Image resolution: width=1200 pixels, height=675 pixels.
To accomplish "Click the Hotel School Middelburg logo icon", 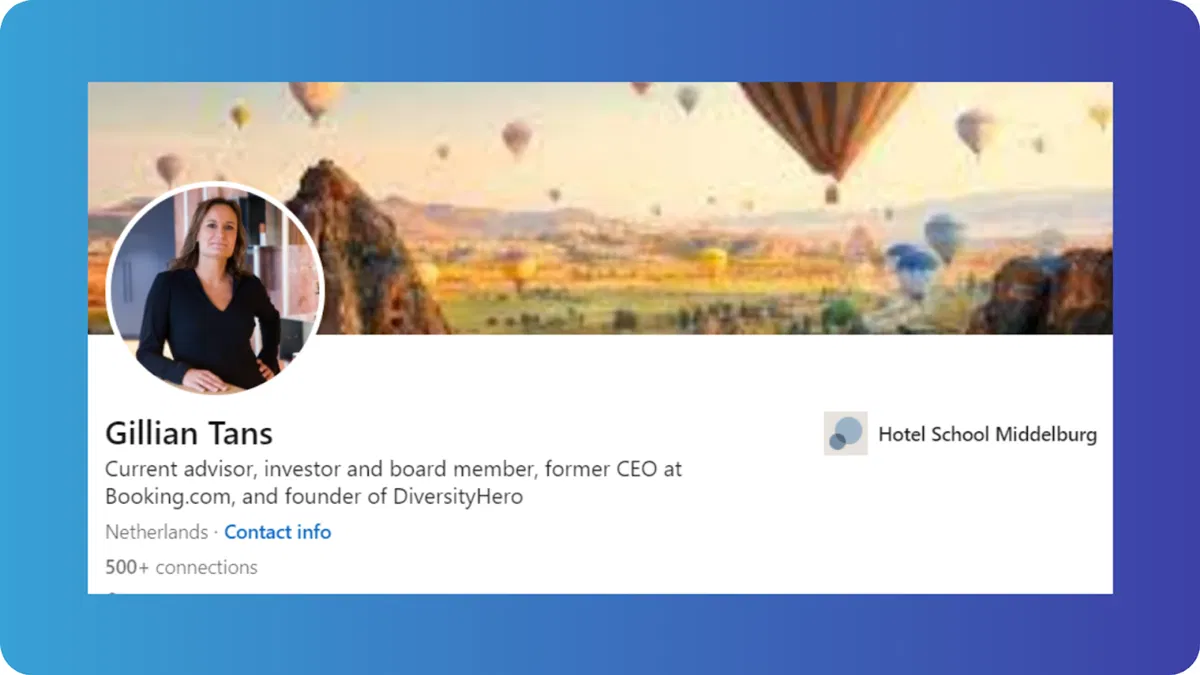I will point(846,434).
